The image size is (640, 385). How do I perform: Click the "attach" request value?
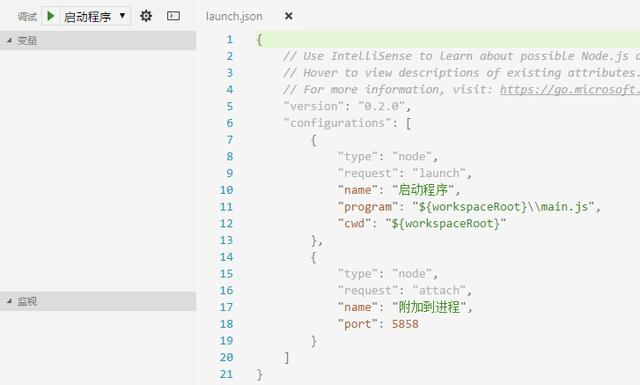[x=439, y=290]
